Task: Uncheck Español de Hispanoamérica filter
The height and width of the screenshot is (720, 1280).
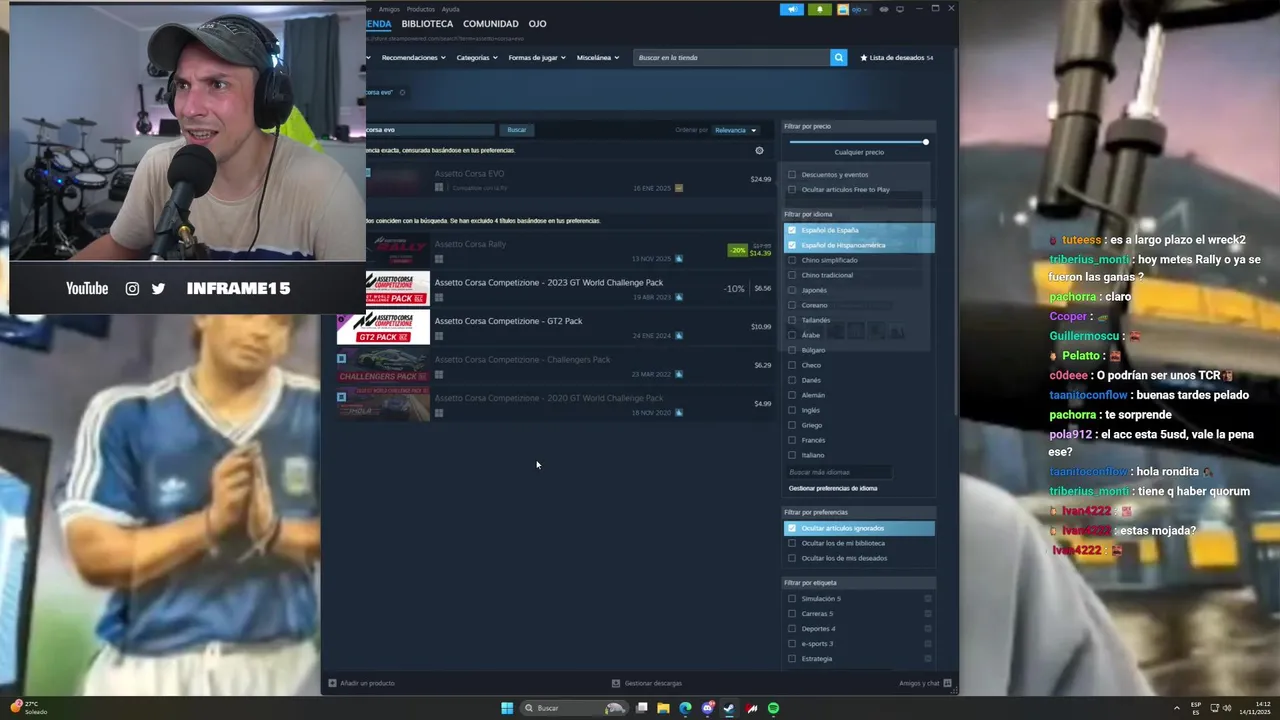Action: coord(792,245)
